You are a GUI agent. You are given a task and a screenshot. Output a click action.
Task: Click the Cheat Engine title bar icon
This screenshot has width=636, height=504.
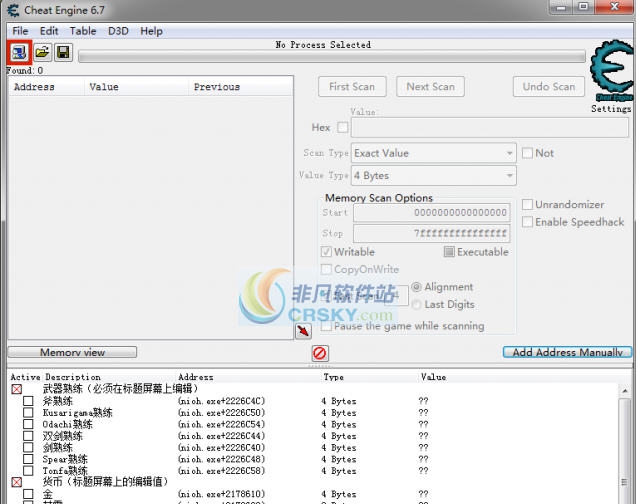tap(13, 10)
